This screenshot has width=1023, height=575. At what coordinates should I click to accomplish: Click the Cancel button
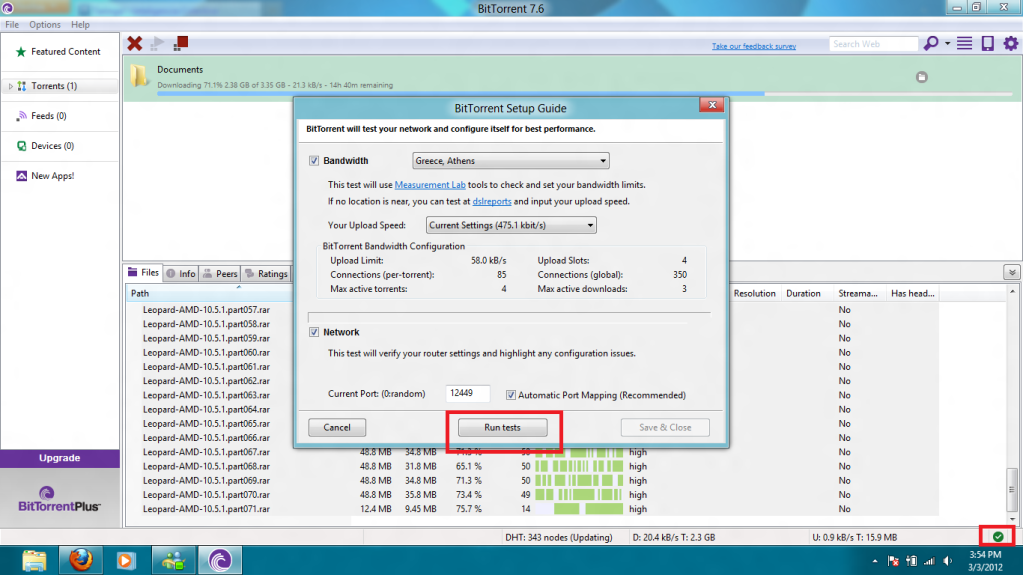(x=337, y=427)
